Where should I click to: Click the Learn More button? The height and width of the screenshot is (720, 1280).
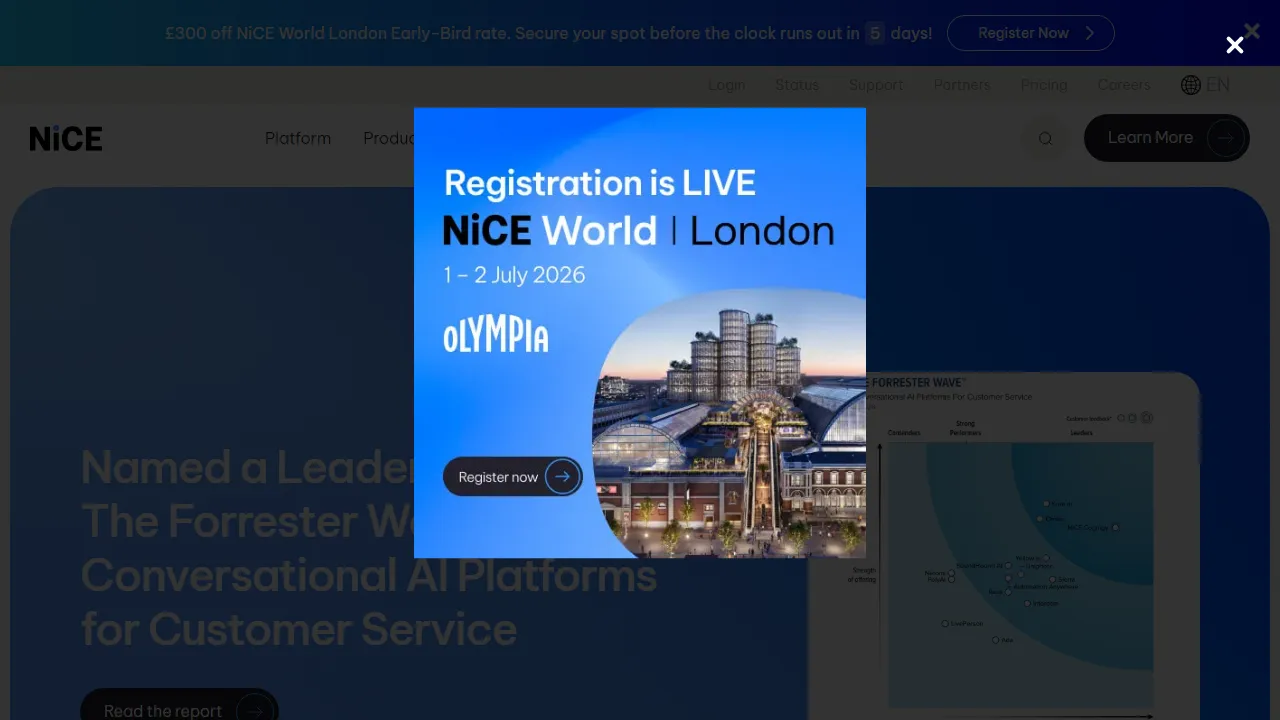pos(1167,138)
